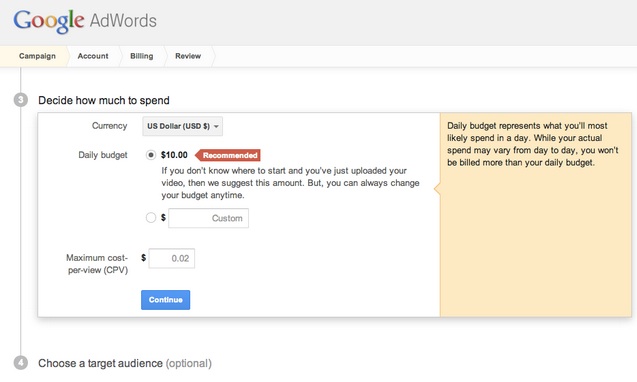This screenshot has height=382, width=637.
Task: Click the daily budget help tooltip panel
Action: pos(535,215)
